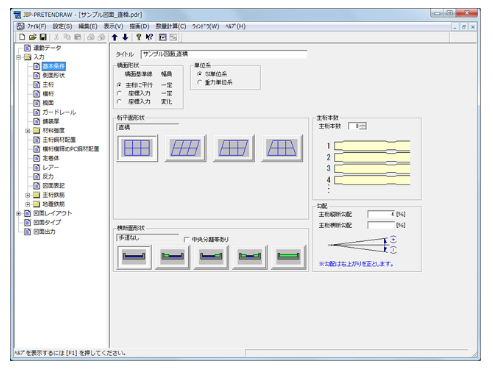Open a file with the folder toolbar icon
493x373 pixels.
click(x=32, y=37)
